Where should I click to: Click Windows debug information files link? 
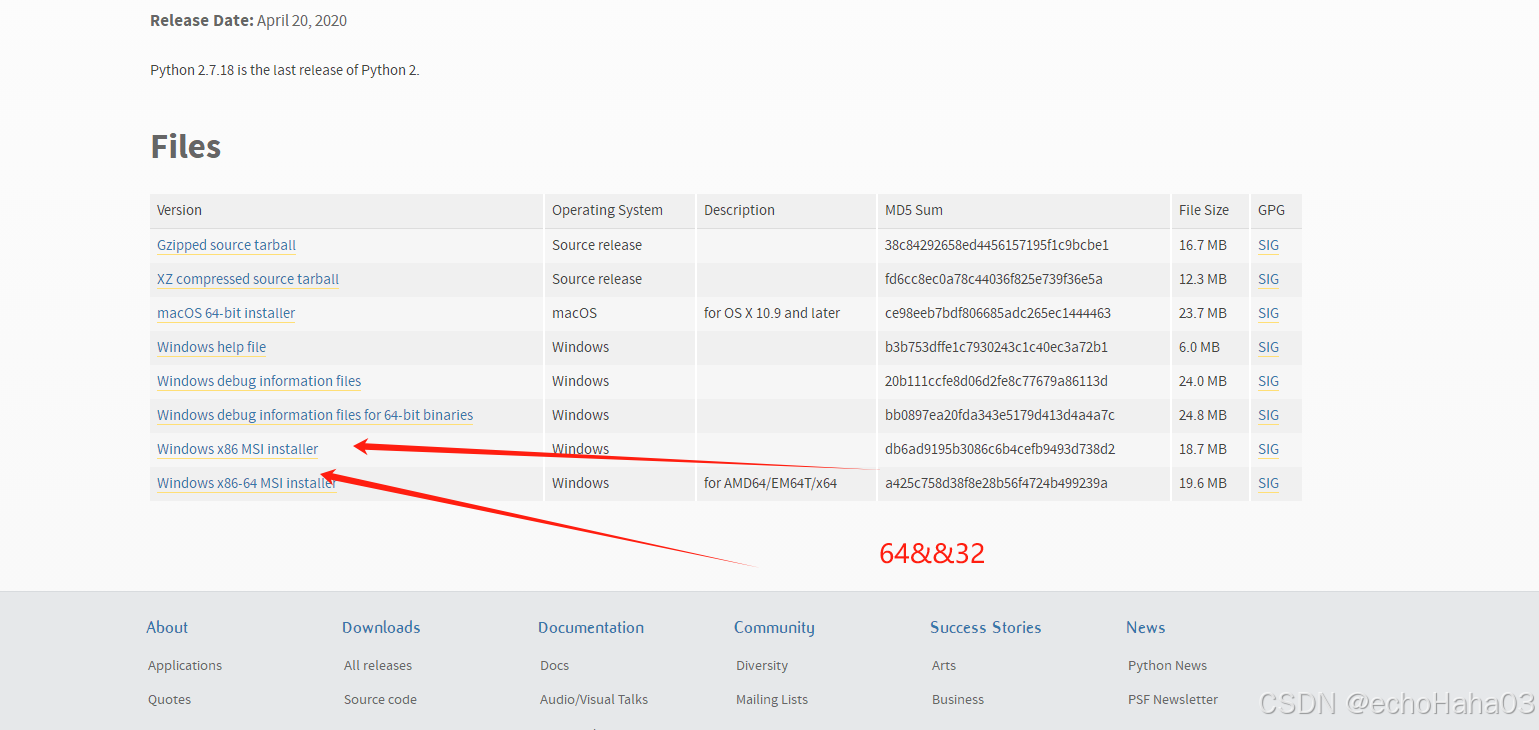259,381
